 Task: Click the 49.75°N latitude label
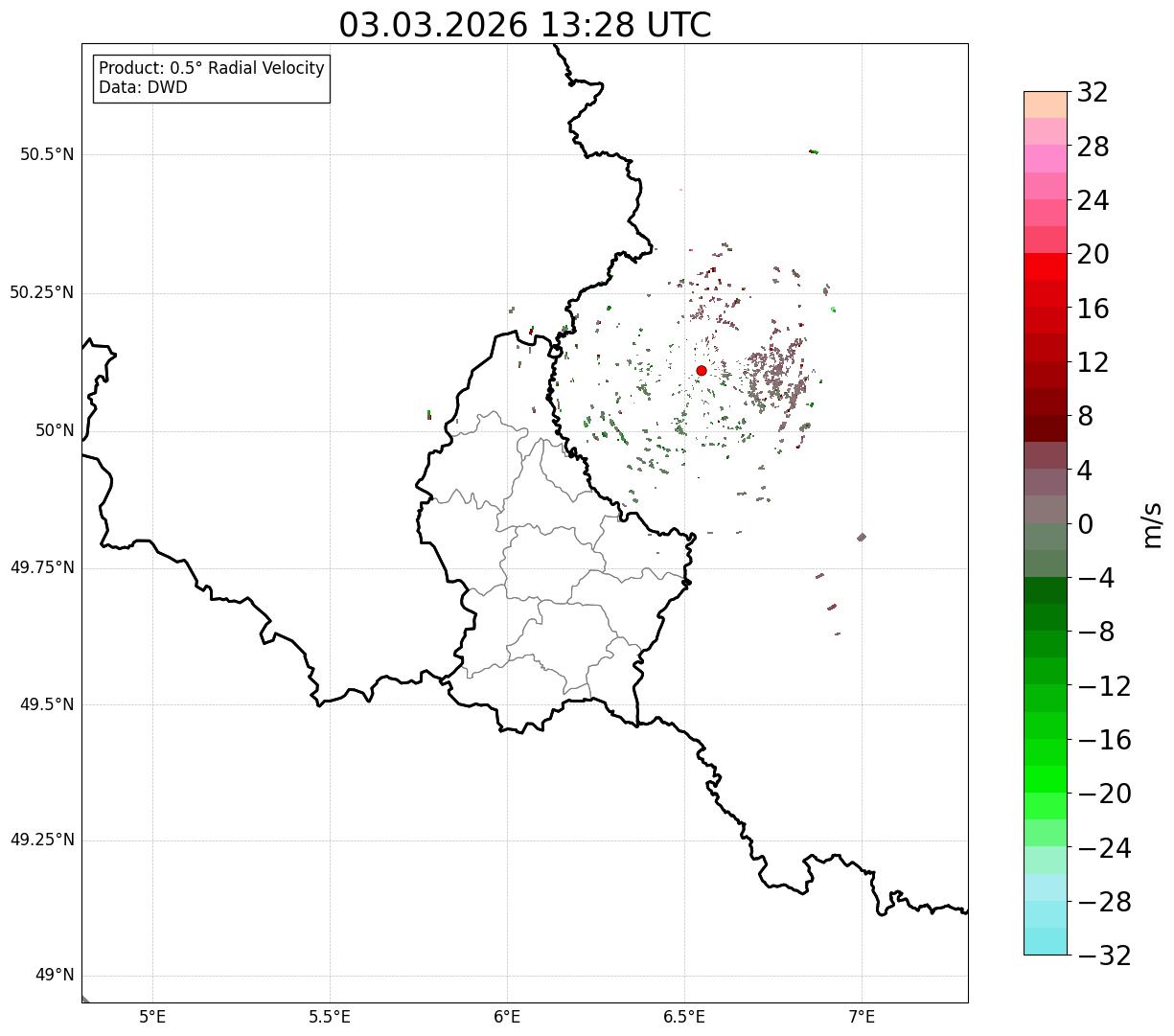point(42,567)
